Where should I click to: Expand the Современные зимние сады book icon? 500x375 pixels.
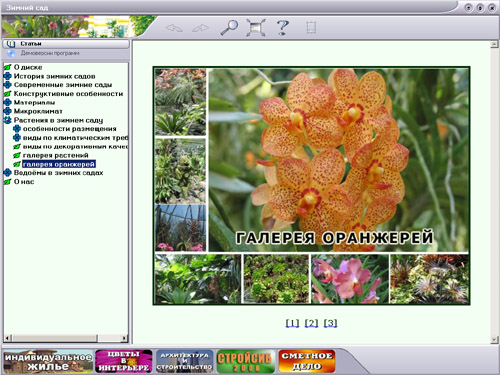(x=8, y=85)
